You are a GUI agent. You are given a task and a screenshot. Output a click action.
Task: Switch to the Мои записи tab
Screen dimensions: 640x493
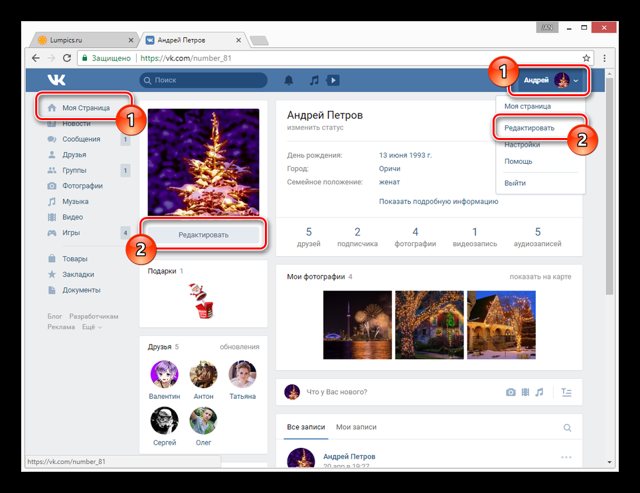click(x=356, y=427)
